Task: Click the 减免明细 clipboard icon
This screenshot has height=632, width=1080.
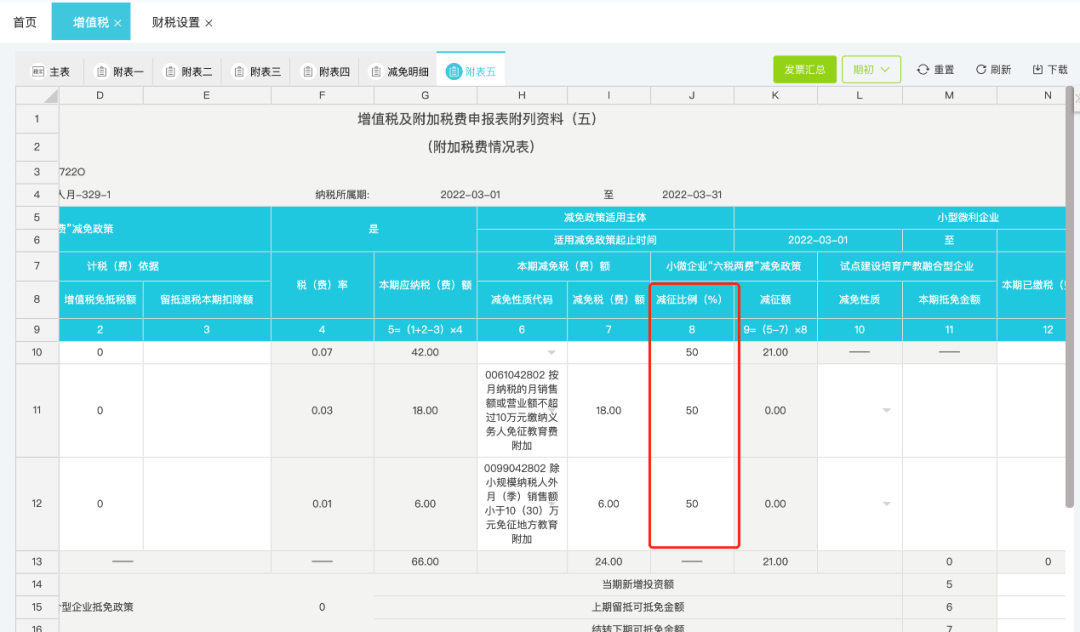Action: [x=376, y=72]
